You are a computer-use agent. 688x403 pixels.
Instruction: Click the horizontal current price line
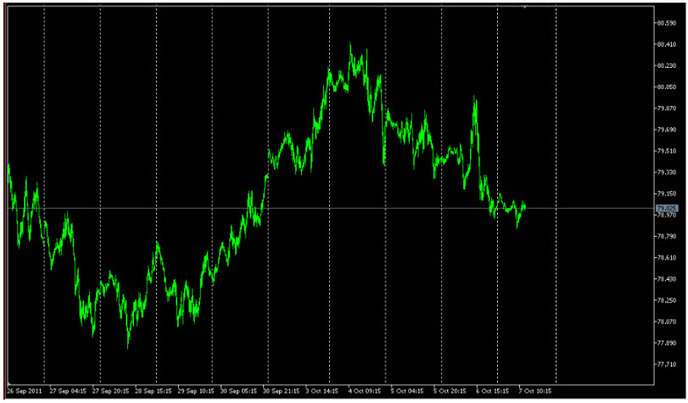pyautogui.click(x=331, y=208)
